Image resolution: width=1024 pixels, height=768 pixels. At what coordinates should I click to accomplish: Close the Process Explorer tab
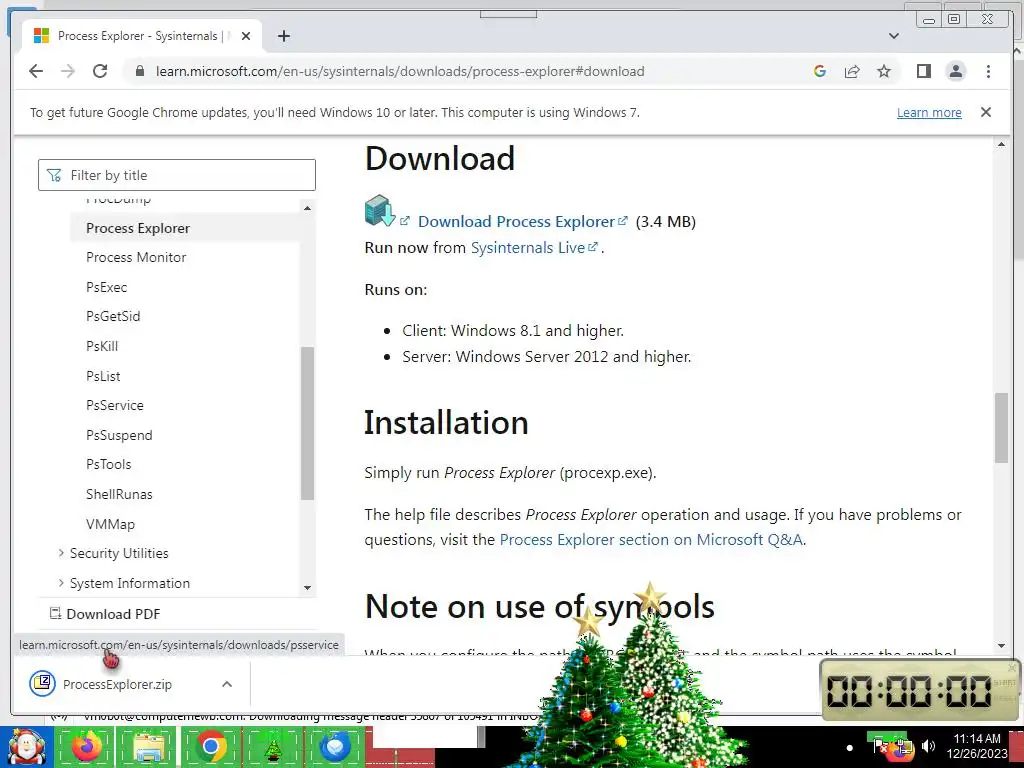click(246, 36)
